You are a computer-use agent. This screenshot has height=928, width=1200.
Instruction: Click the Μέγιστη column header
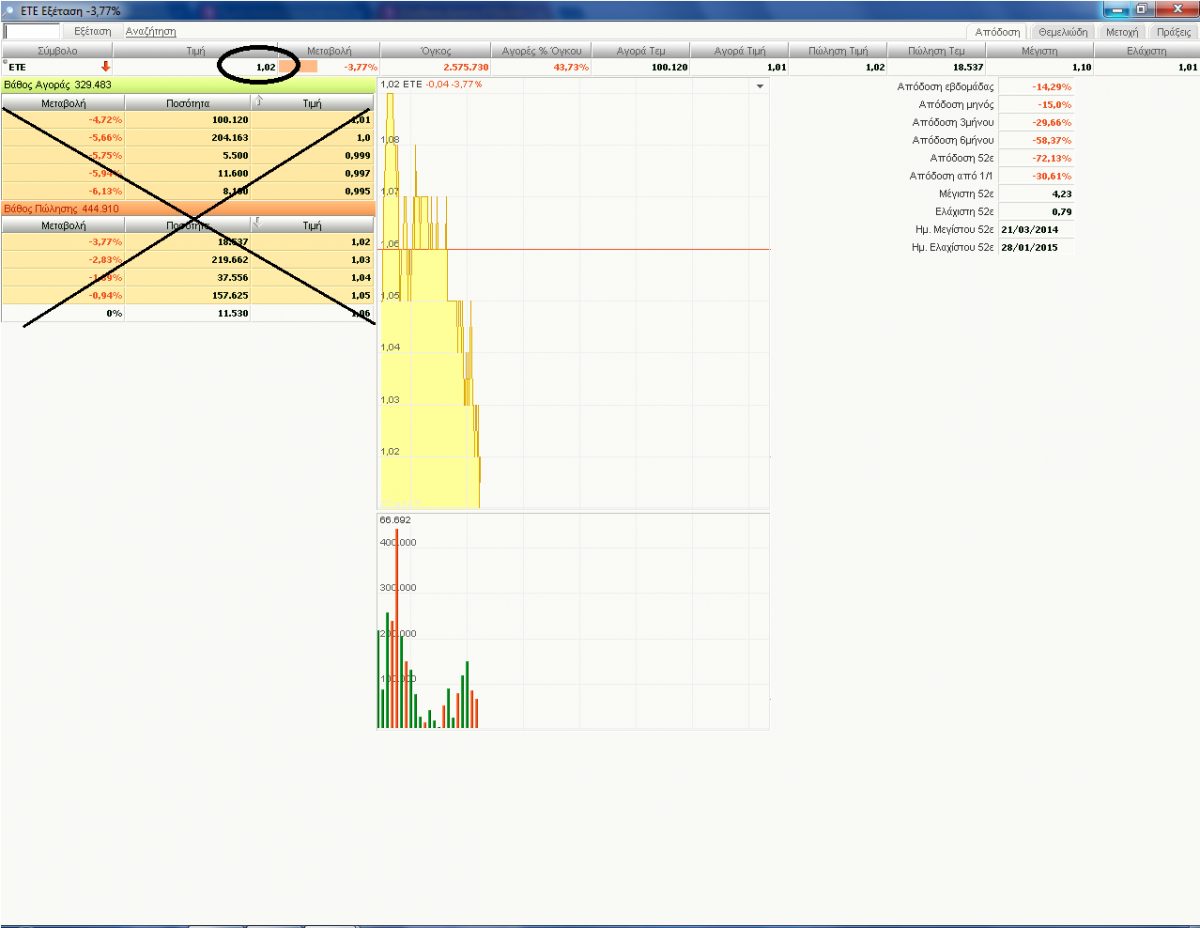[x=1040, y=50]
